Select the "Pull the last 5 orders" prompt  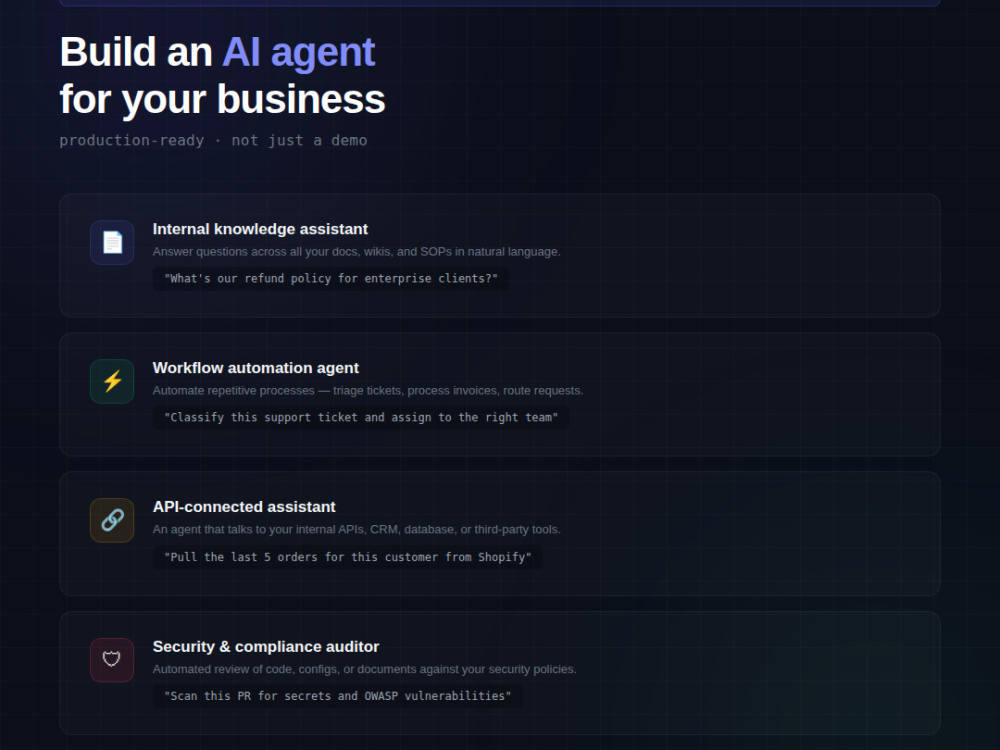point(348,557)
